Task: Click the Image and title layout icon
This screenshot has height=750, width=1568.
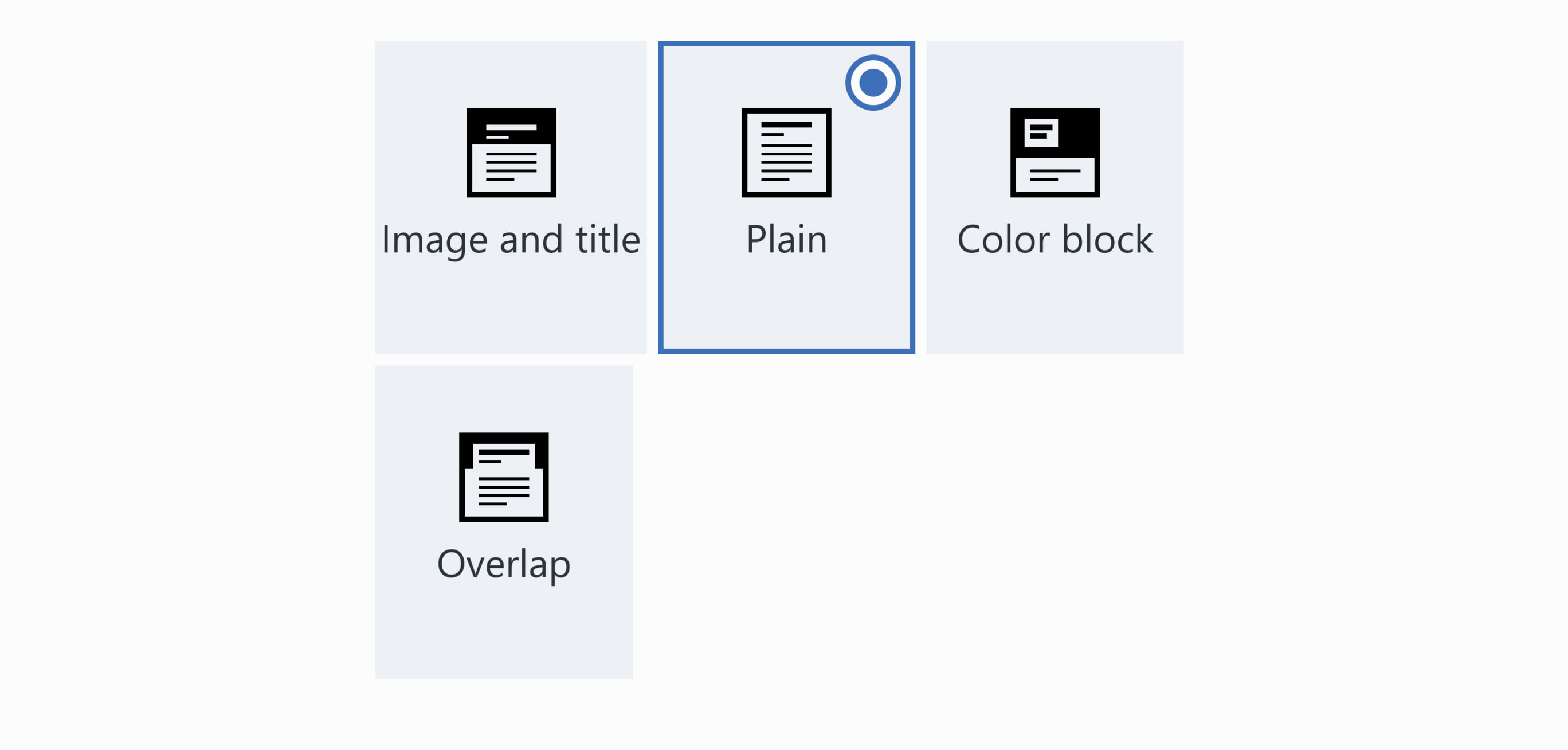Action: tap(511, 152)
